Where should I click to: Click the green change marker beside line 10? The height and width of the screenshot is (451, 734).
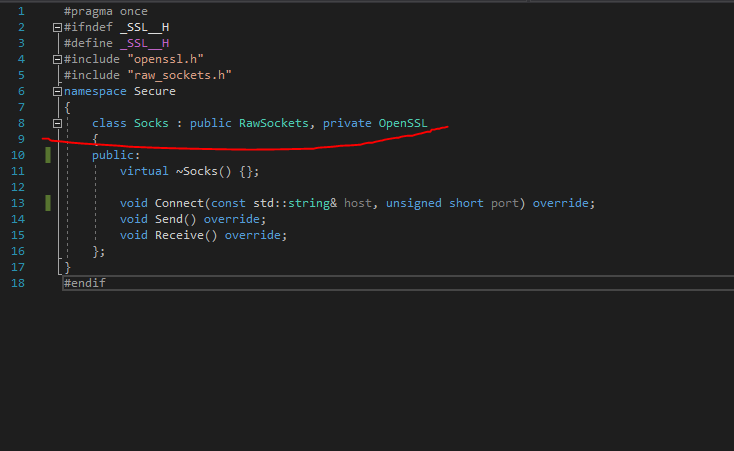click(48, 155)
